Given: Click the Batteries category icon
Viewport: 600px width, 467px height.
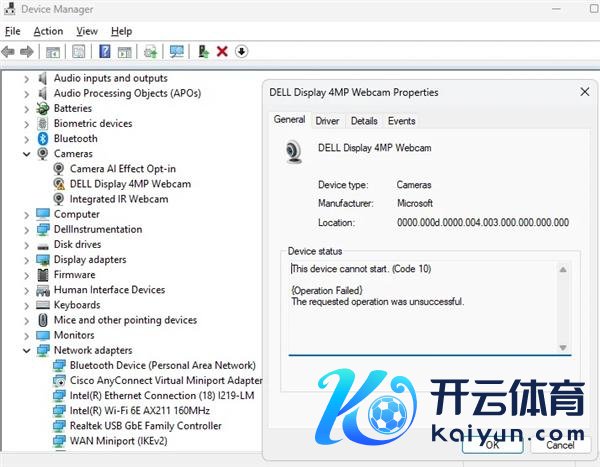Looking at the screenshot, I should point(43,108).
